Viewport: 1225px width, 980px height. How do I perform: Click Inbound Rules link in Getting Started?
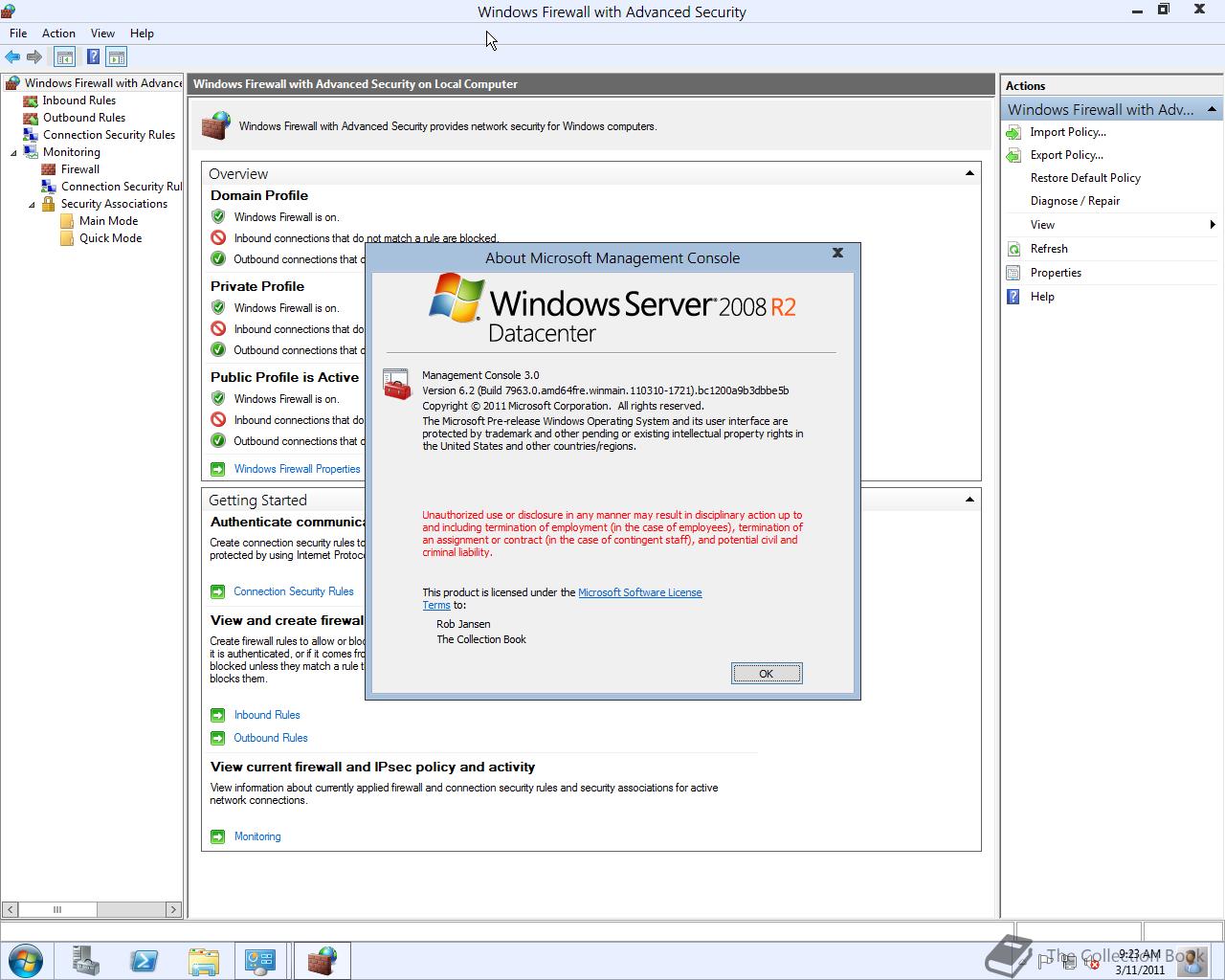pyautogui.click(x=267, y=715)
